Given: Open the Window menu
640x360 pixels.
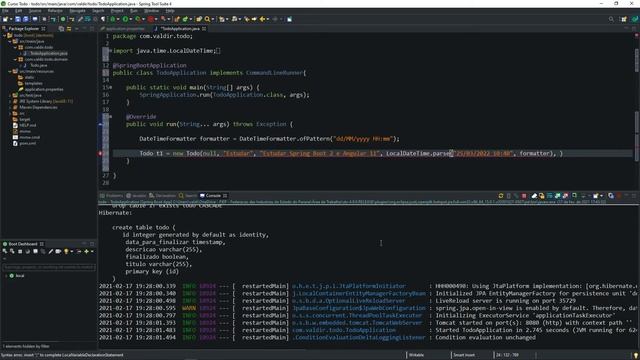Looking at the screenshot, I should (x=151, y=11).
